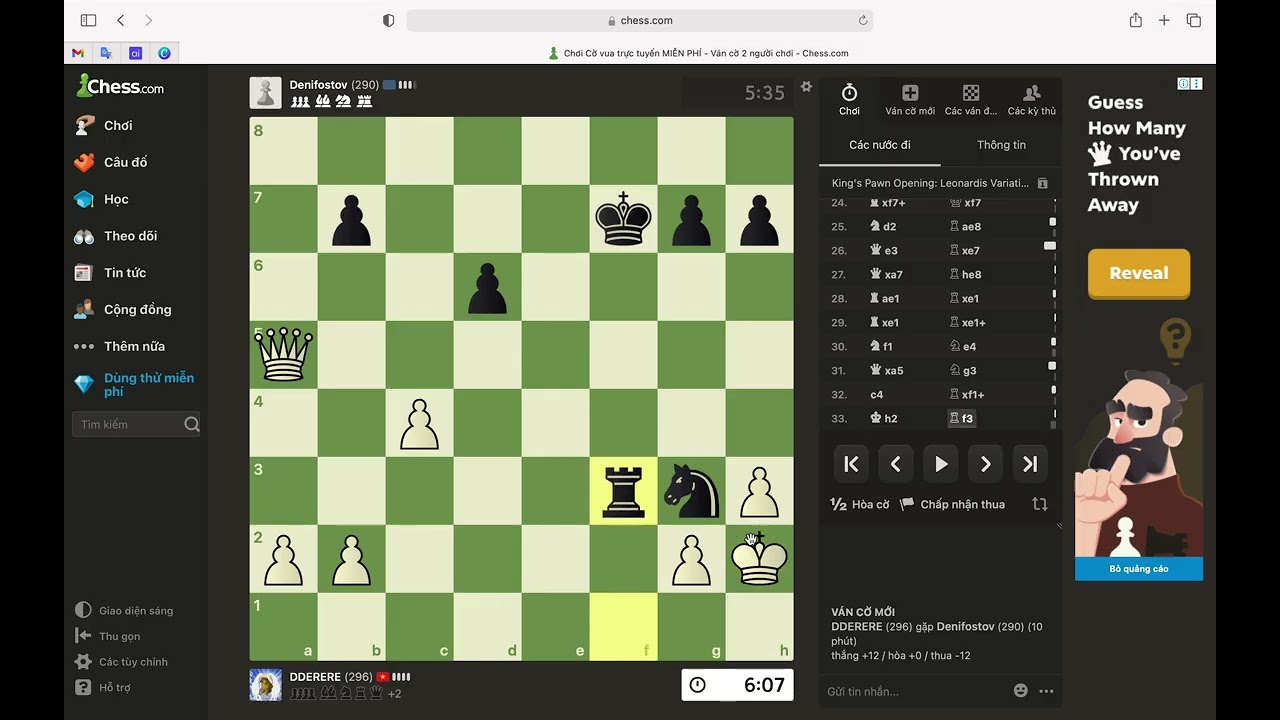Click the Chess.com logo
1280x720 pixels.
coord(120,87)
